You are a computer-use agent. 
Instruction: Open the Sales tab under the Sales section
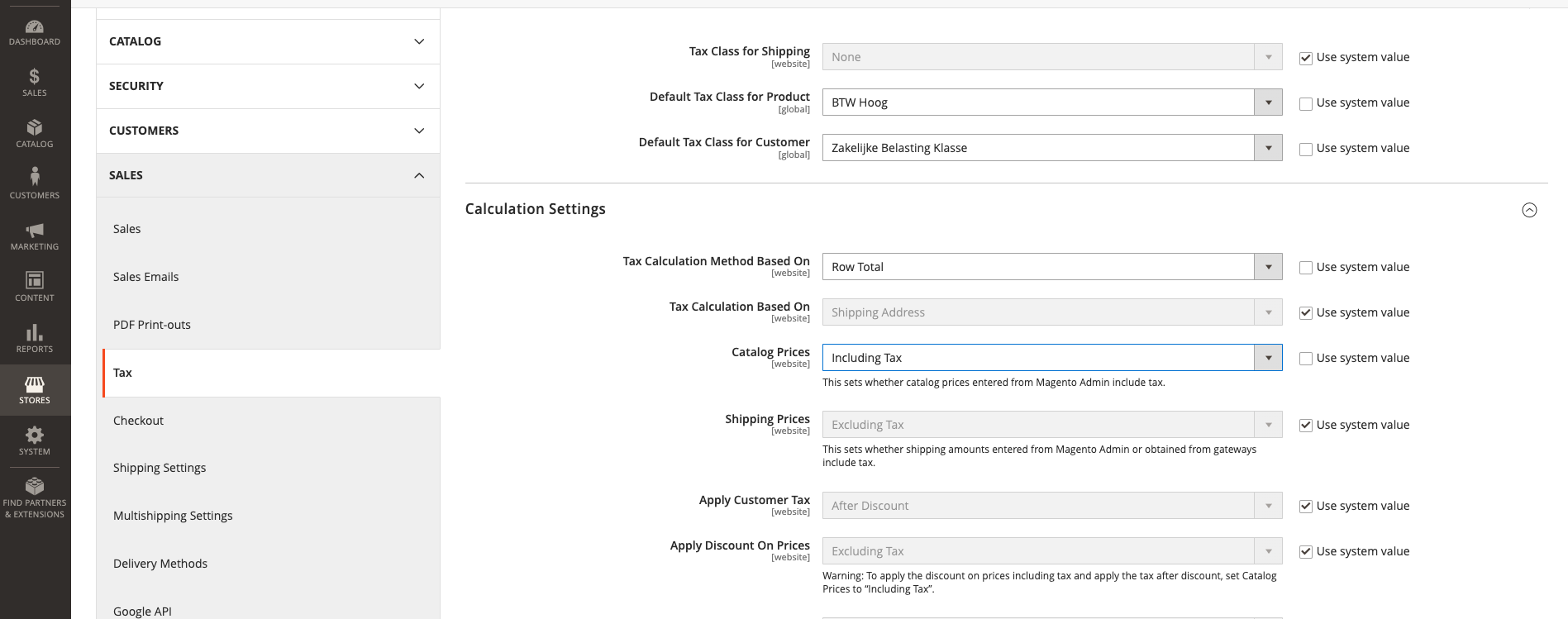(271, 229)
